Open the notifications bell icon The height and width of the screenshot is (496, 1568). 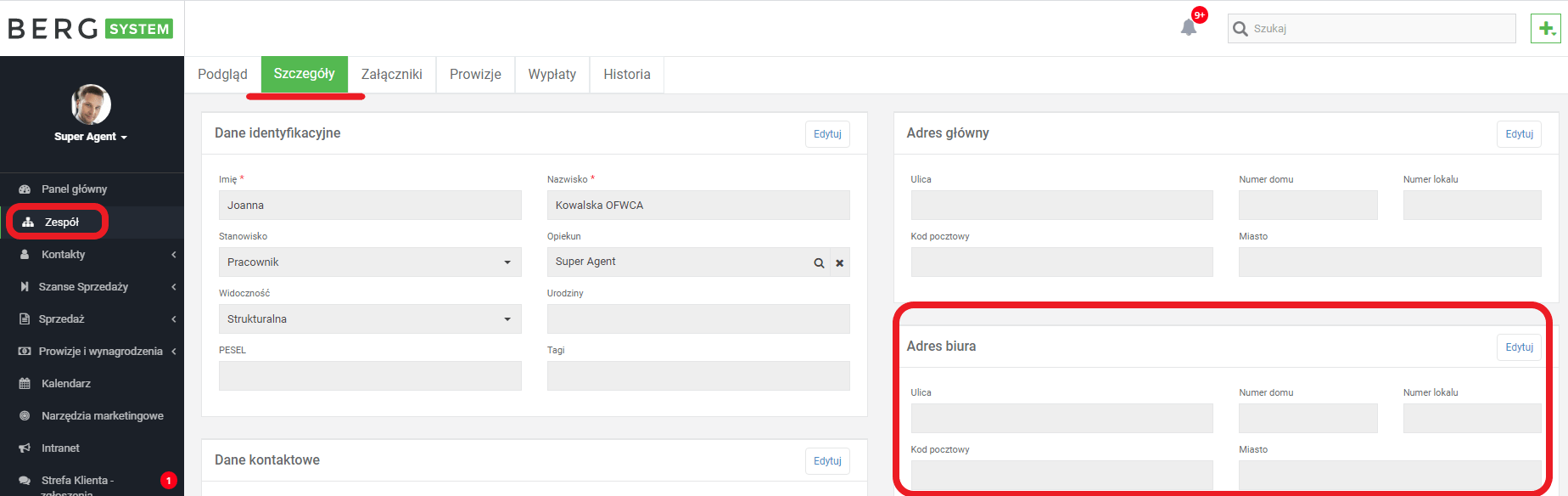(1189, 28)
